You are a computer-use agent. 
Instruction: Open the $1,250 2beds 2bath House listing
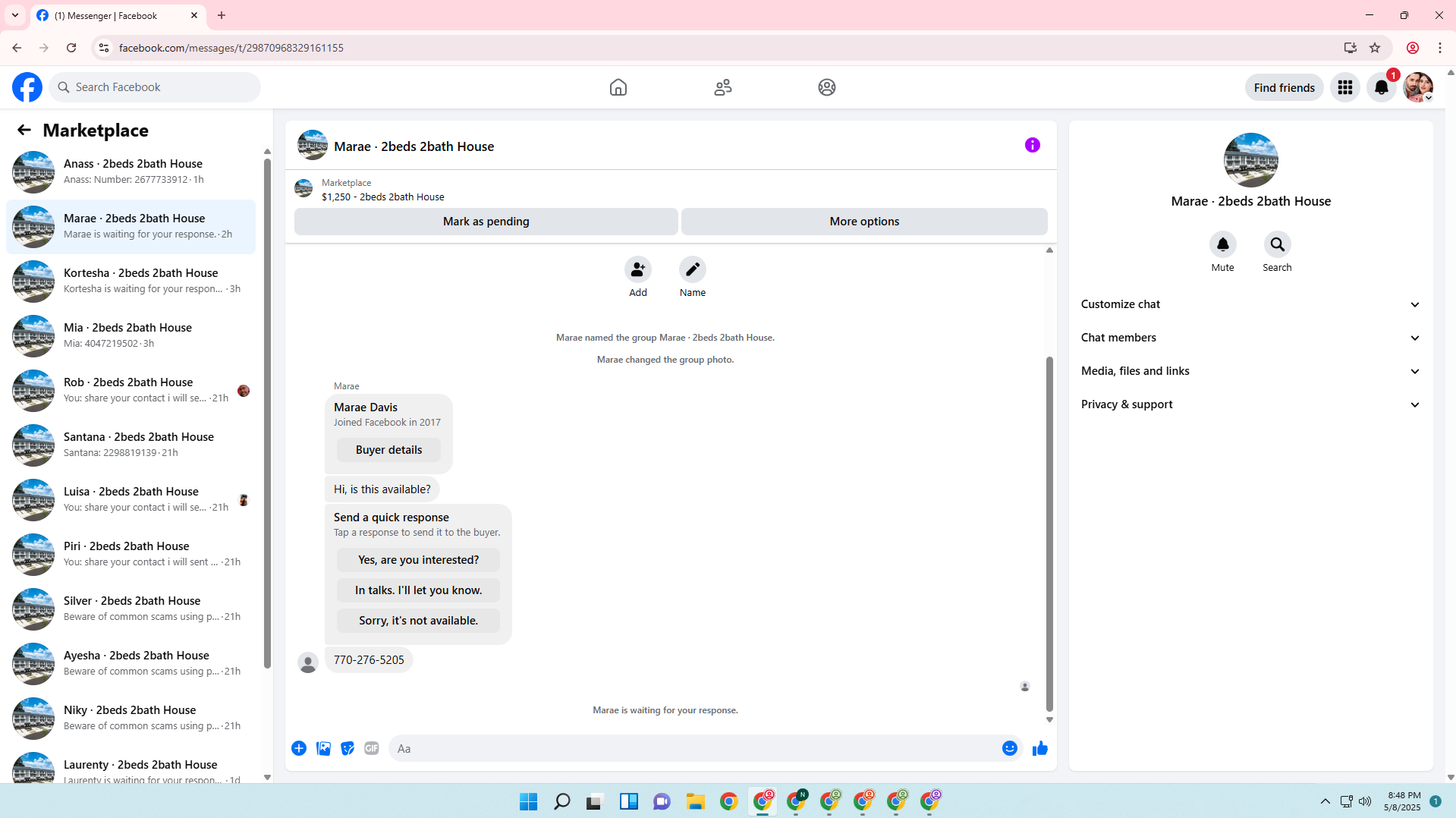click(382, 197)
